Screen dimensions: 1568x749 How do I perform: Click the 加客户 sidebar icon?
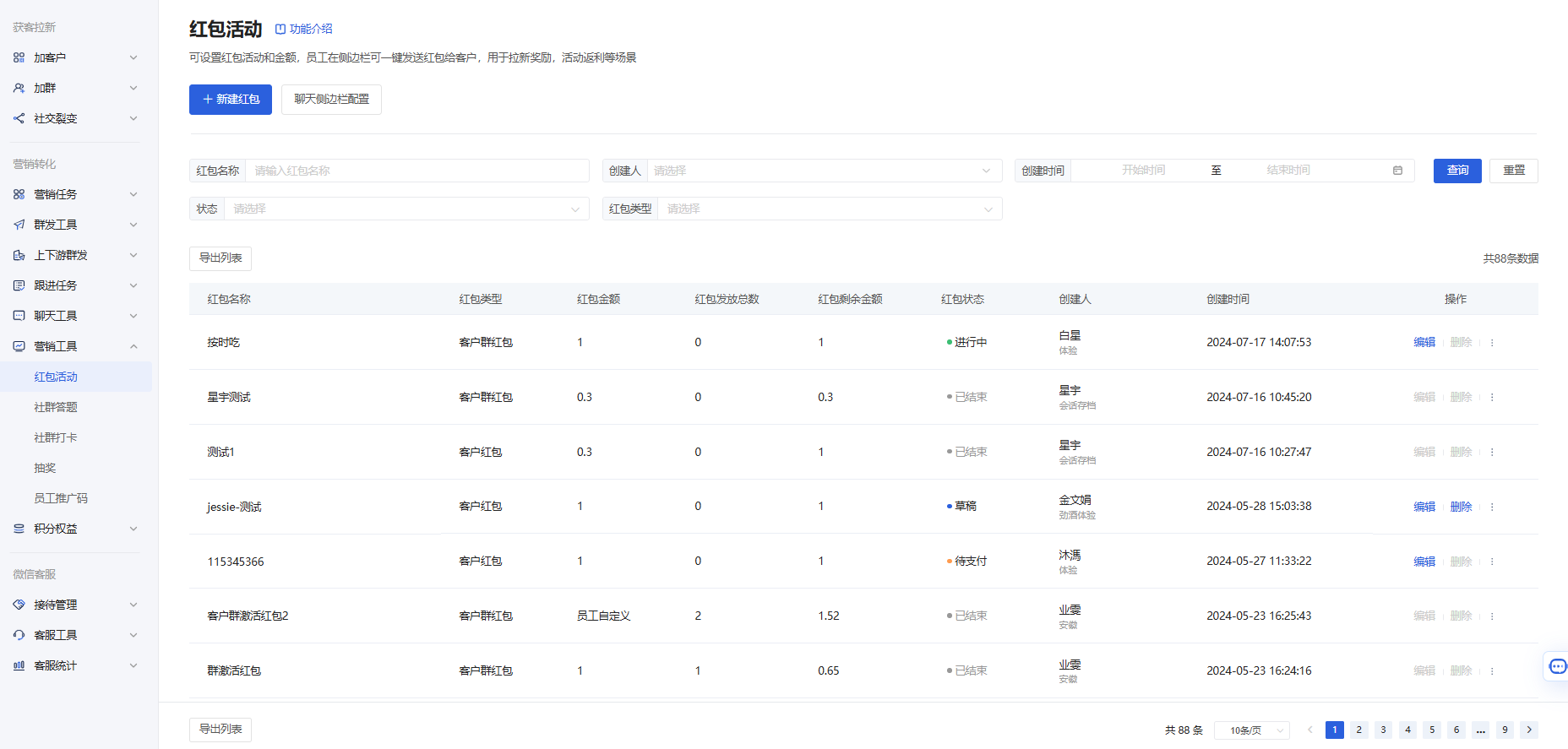[x=19, y=57]
